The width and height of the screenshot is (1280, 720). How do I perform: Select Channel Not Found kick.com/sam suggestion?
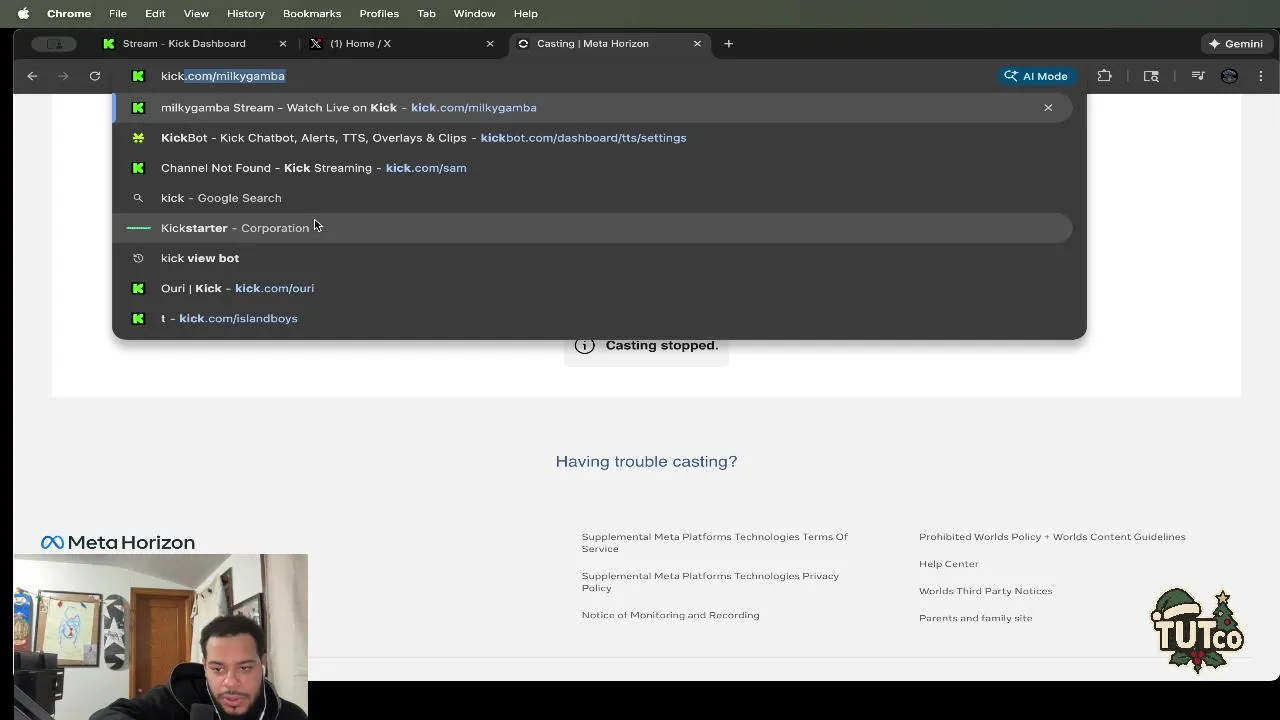592,168
